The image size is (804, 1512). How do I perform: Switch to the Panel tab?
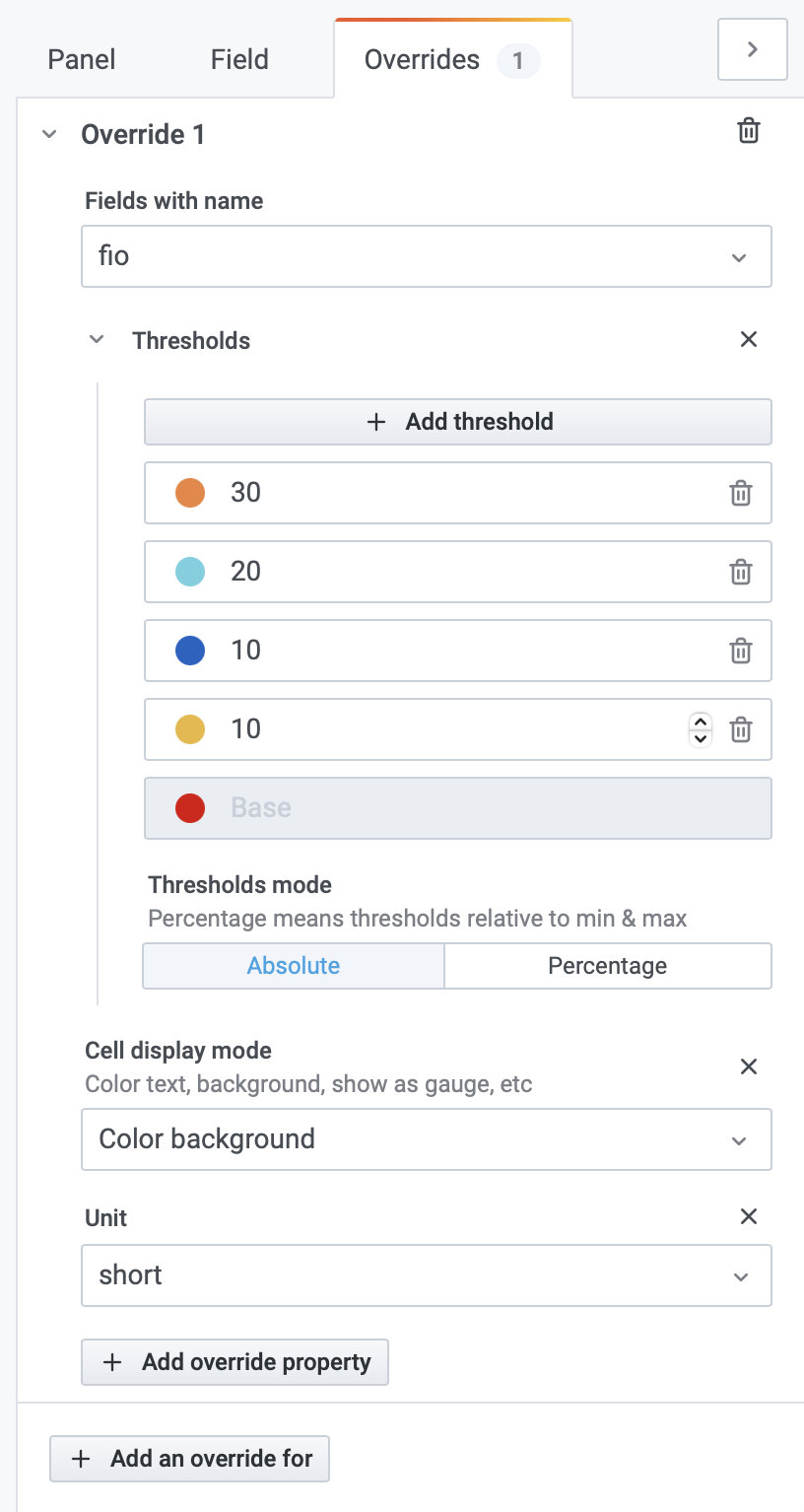pyautogui.click(x=81, y=59)
